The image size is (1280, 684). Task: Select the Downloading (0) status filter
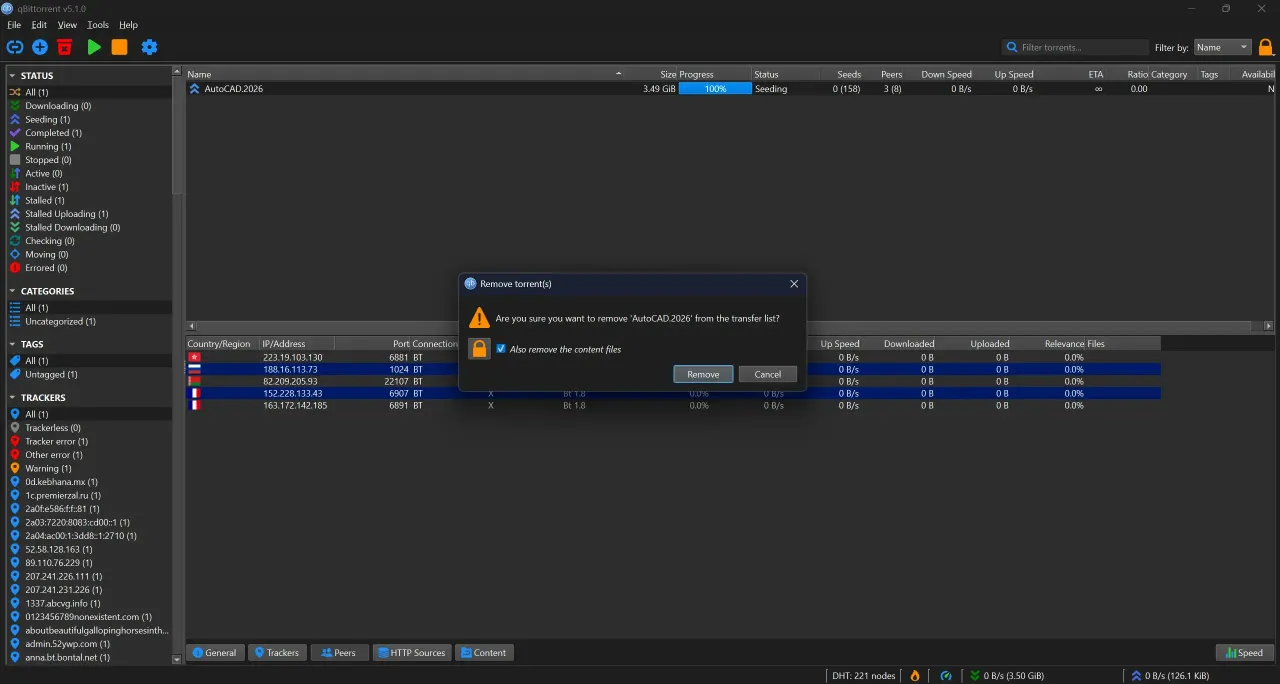tap(58, 106)
